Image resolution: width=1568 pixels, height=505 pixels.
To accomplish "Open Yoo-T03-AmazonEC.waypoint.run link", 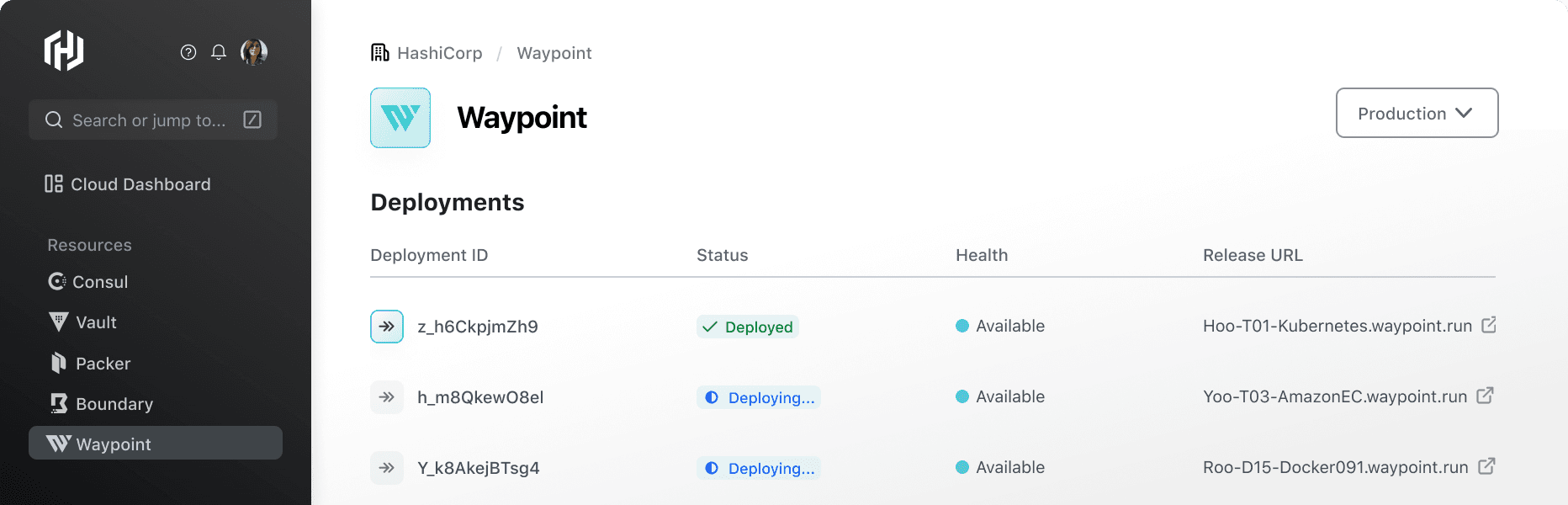I will point(1335,396).
